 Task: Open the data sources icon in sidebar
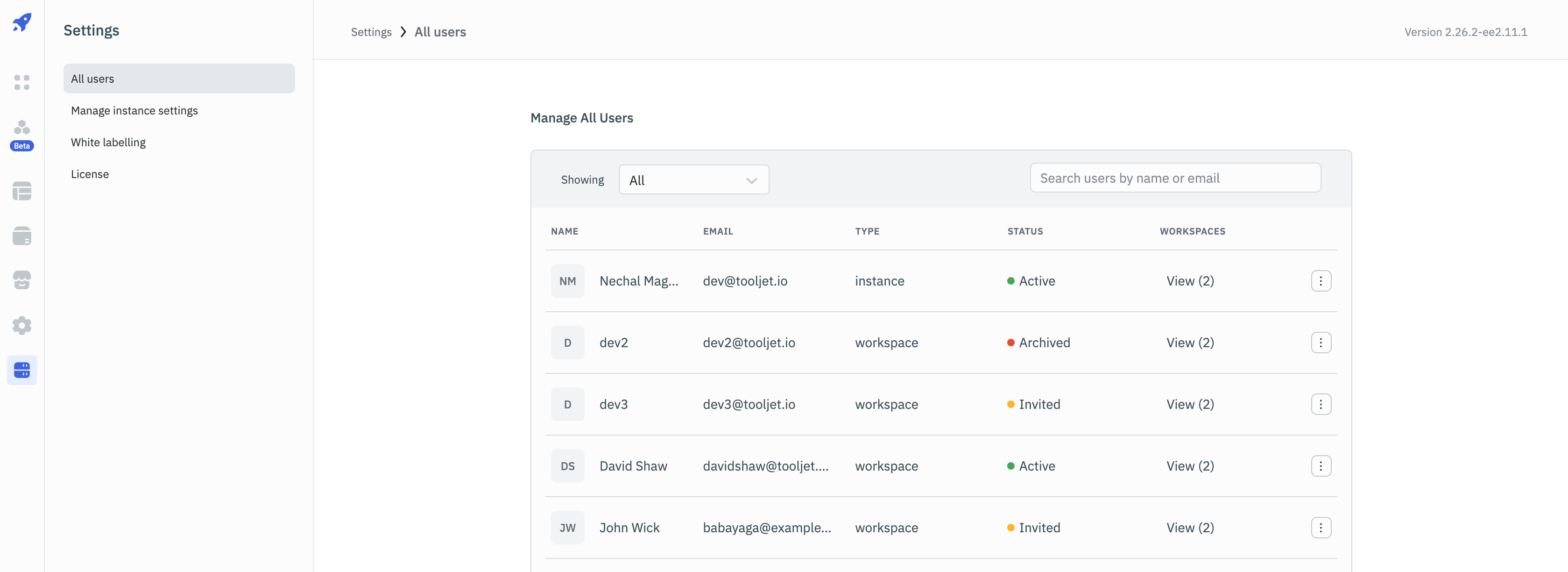(22, 236)
